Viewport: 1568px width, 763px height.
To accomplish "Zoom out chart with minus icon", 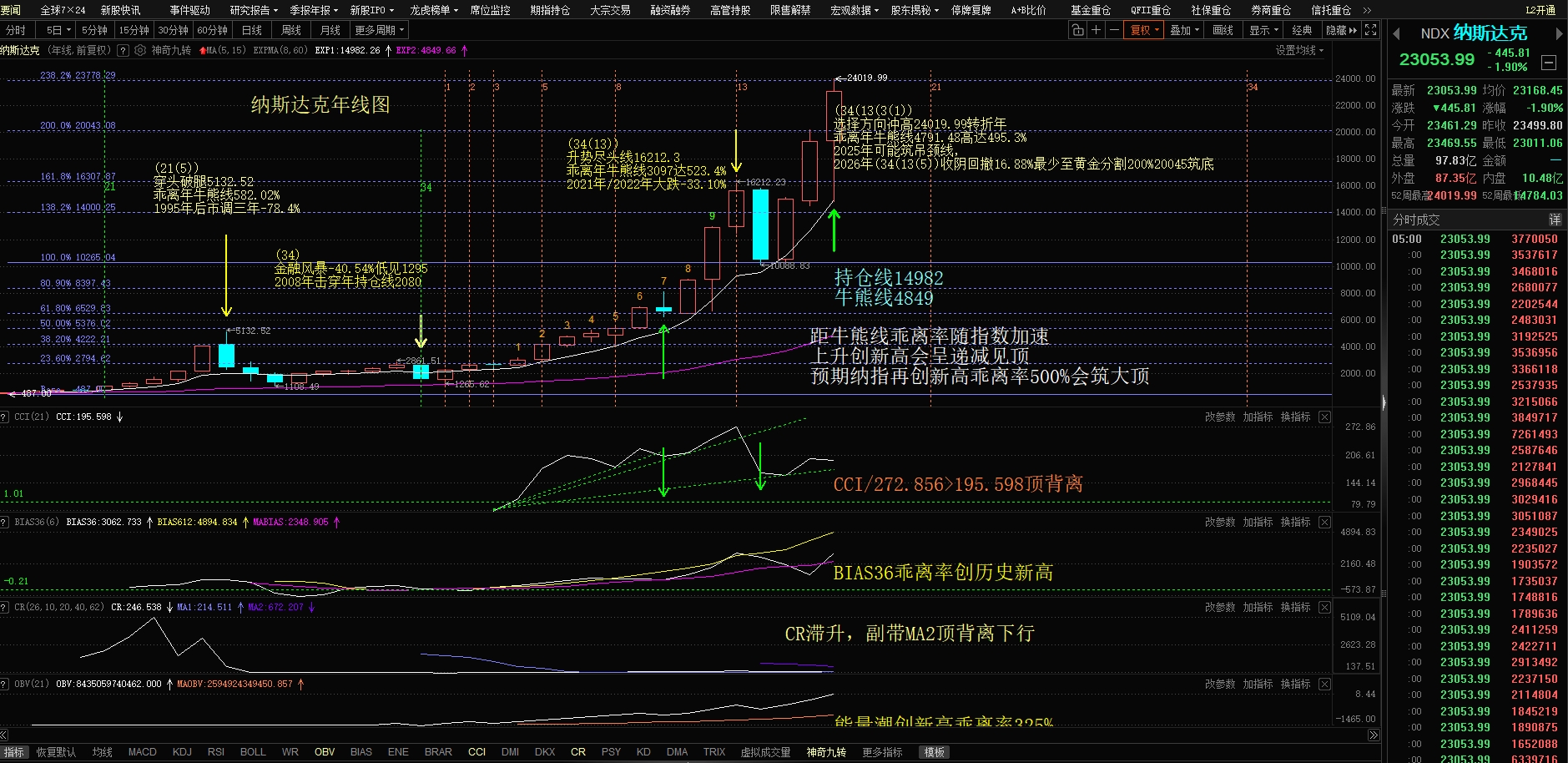I will point(1114,30).
